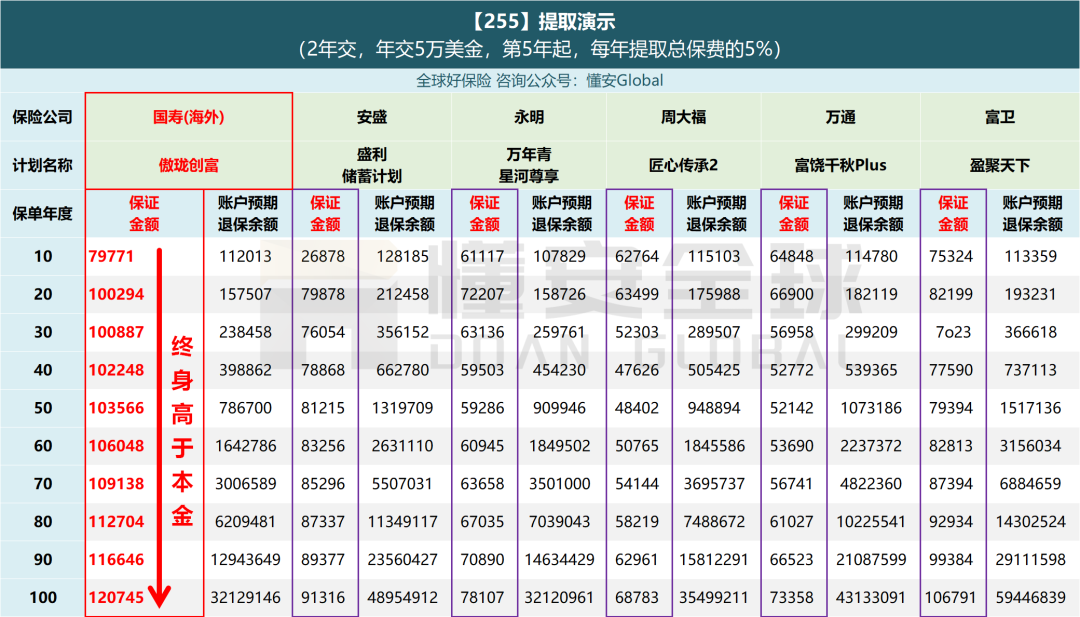Select the 保险公司 row label
The image size is (1080, 617).
tap(43, 117)
